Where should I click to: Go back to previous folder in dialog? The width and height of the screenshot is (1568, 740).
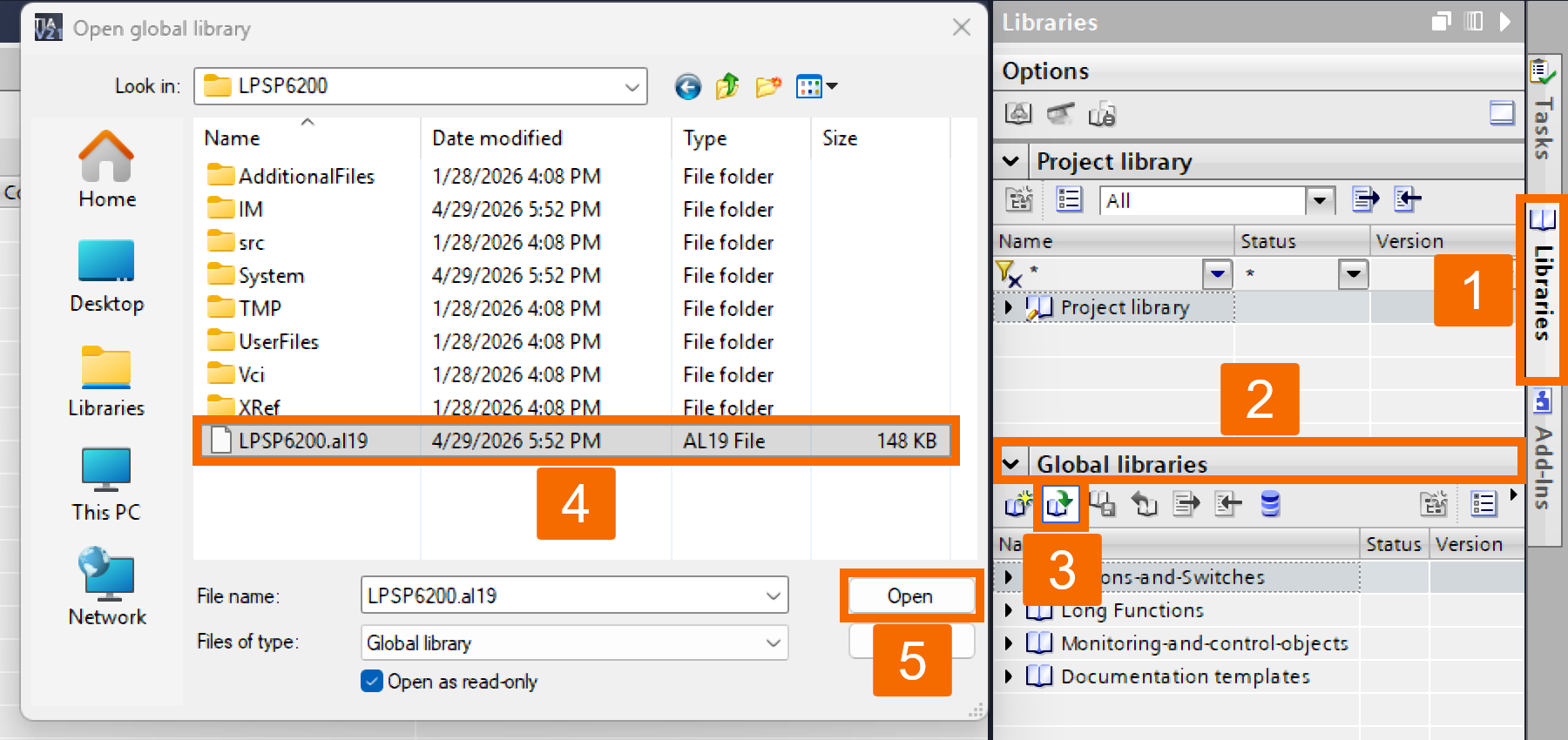[x=688, y=86]
